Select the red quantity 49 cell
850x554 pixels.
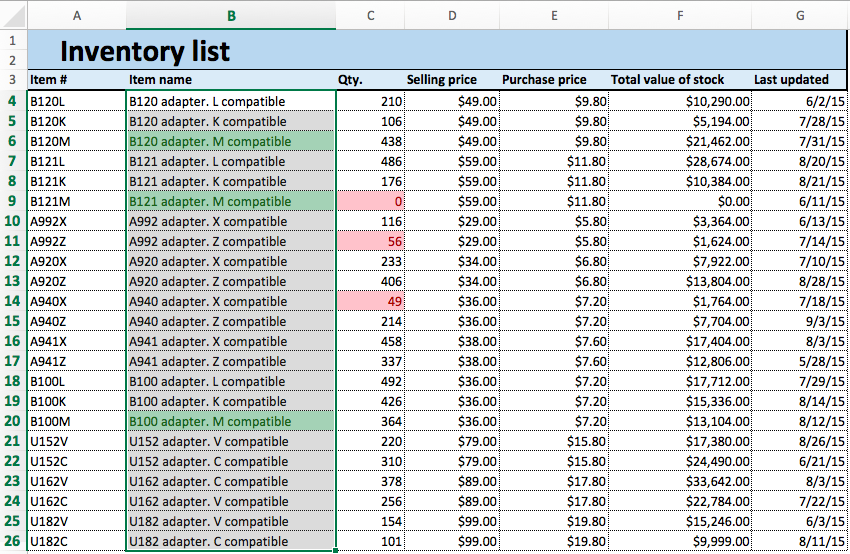[x=371, y=301]
